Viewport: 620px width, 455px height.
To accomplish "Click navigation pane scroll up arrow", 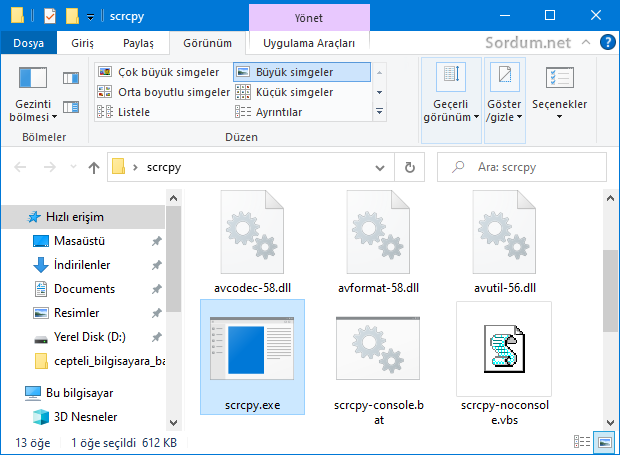I will [x=173, y=198].
